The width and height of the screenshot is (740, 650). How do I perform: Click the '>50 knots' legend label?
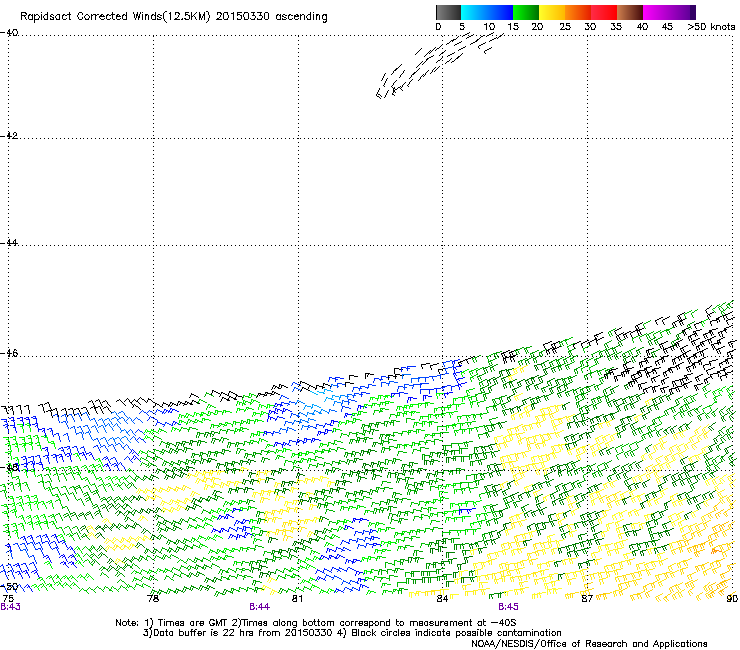[711, 27]
